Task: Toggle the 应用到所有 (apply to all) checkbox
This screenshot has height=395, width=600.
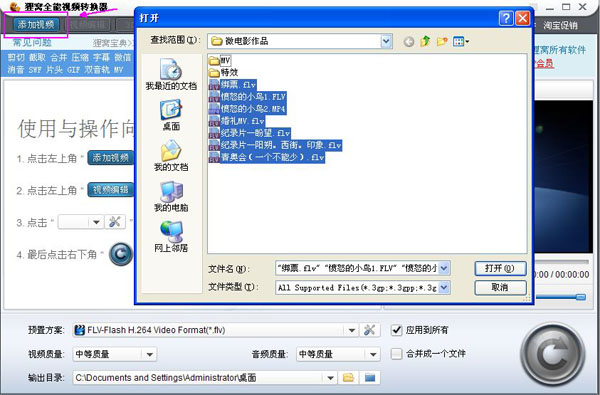Action: 396,330
